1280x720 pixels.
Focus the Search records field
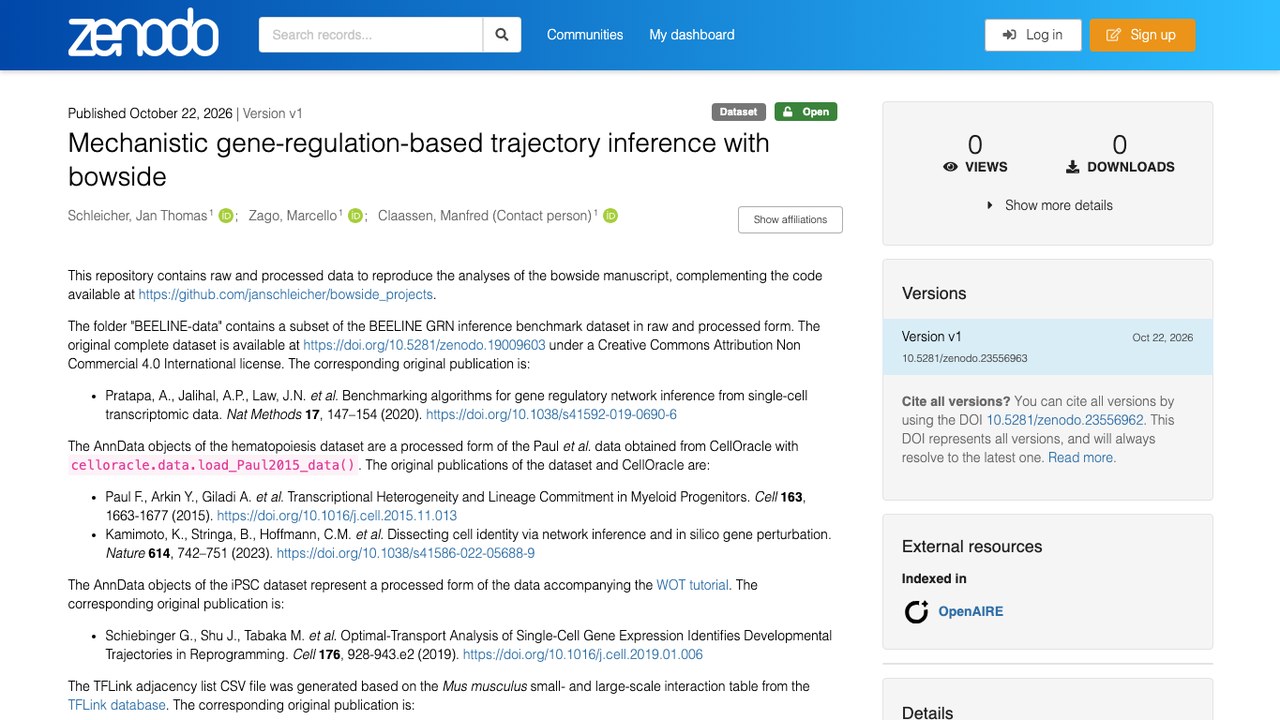[x=371, y=35]
